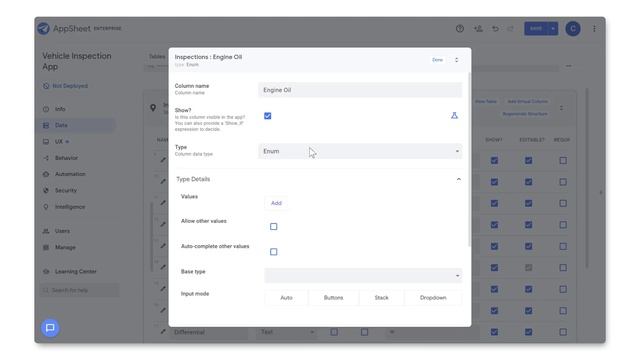
Task: Collapse the Type Details section
Action: click(x=459, y=179)
